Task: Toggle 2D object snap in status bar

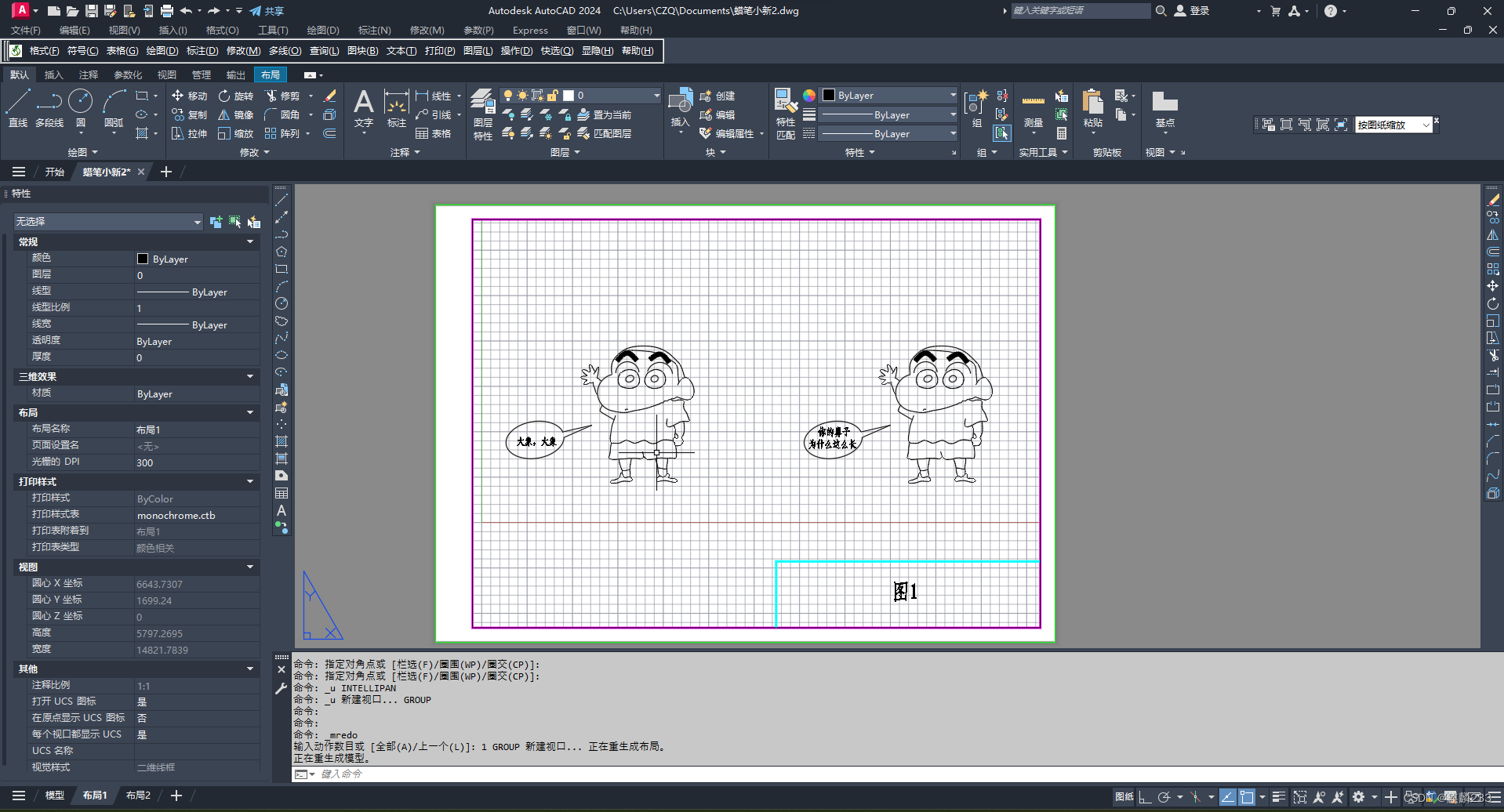Action: click(x=1247, y=797)
